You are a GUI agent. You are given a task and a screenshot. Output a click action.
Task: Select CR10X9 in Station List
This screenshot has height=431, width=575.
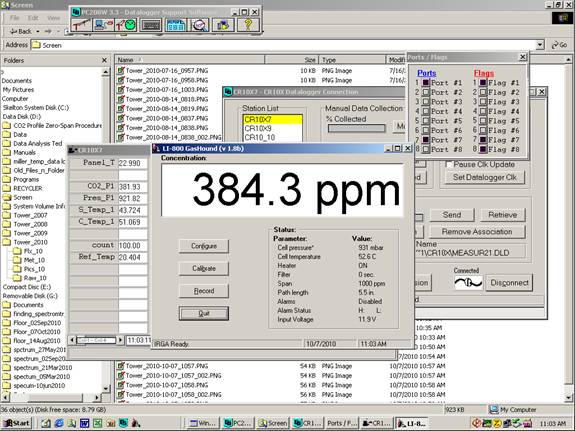pos(273,128)
